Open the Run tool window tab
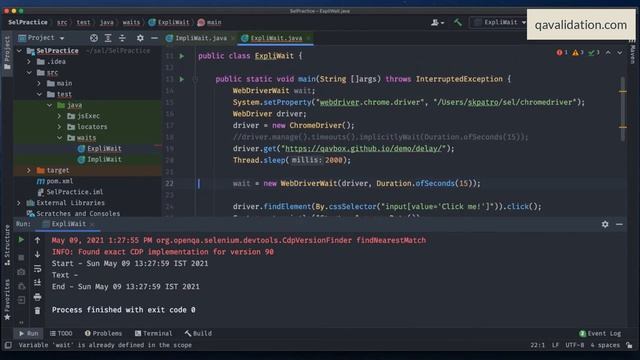This screenshot has width=640, height=360. 28,333
